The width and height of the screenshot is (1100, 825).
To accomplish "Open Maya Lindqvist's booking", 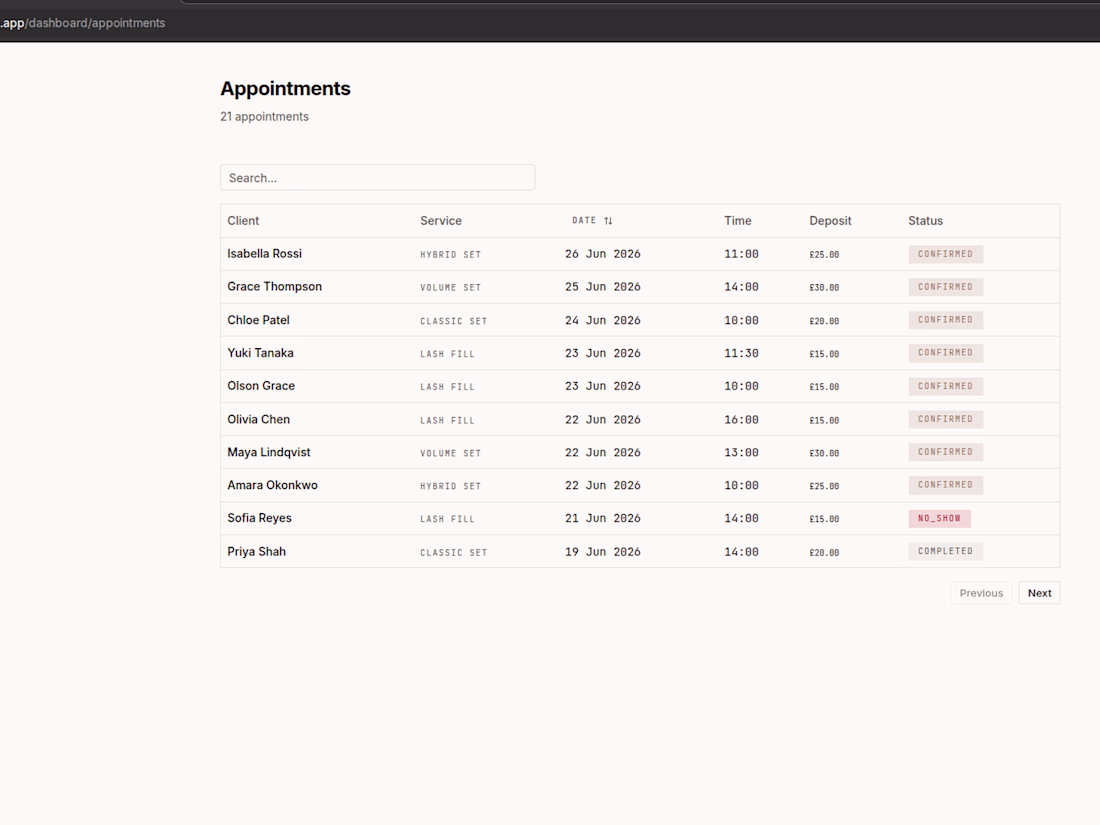I will pyautogui.click(x=640, y=452).
